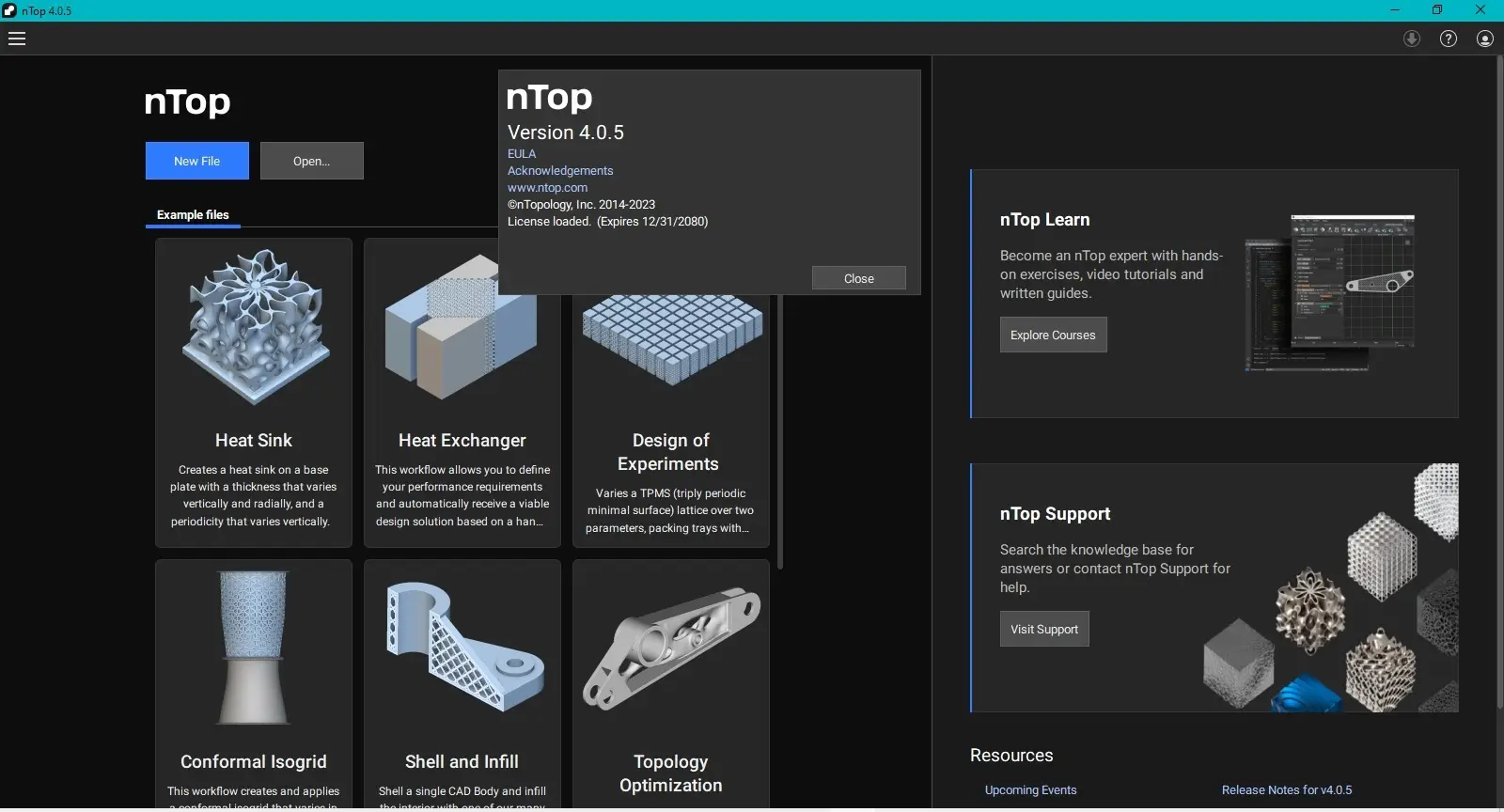Click the nTop app icon in title bar
This screenshot has width=1504, height=812.
pos(9,10)
